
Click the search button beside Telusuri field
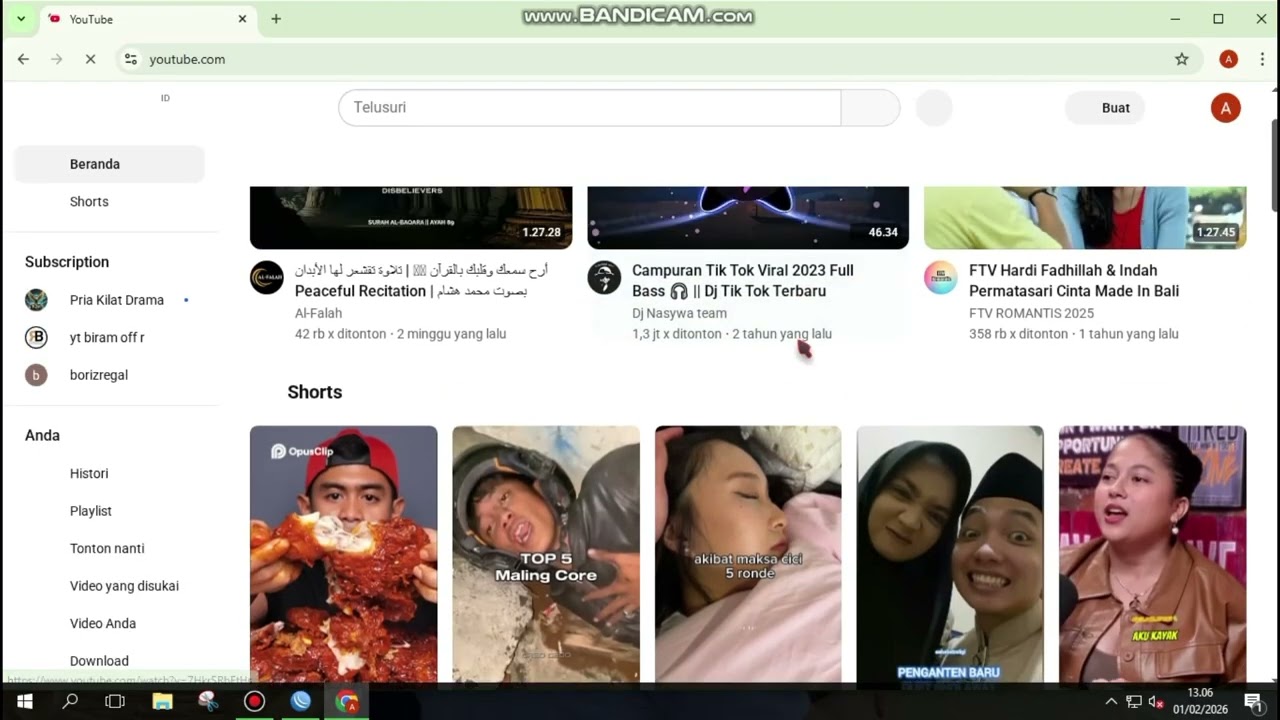click(x=871, y=107)
